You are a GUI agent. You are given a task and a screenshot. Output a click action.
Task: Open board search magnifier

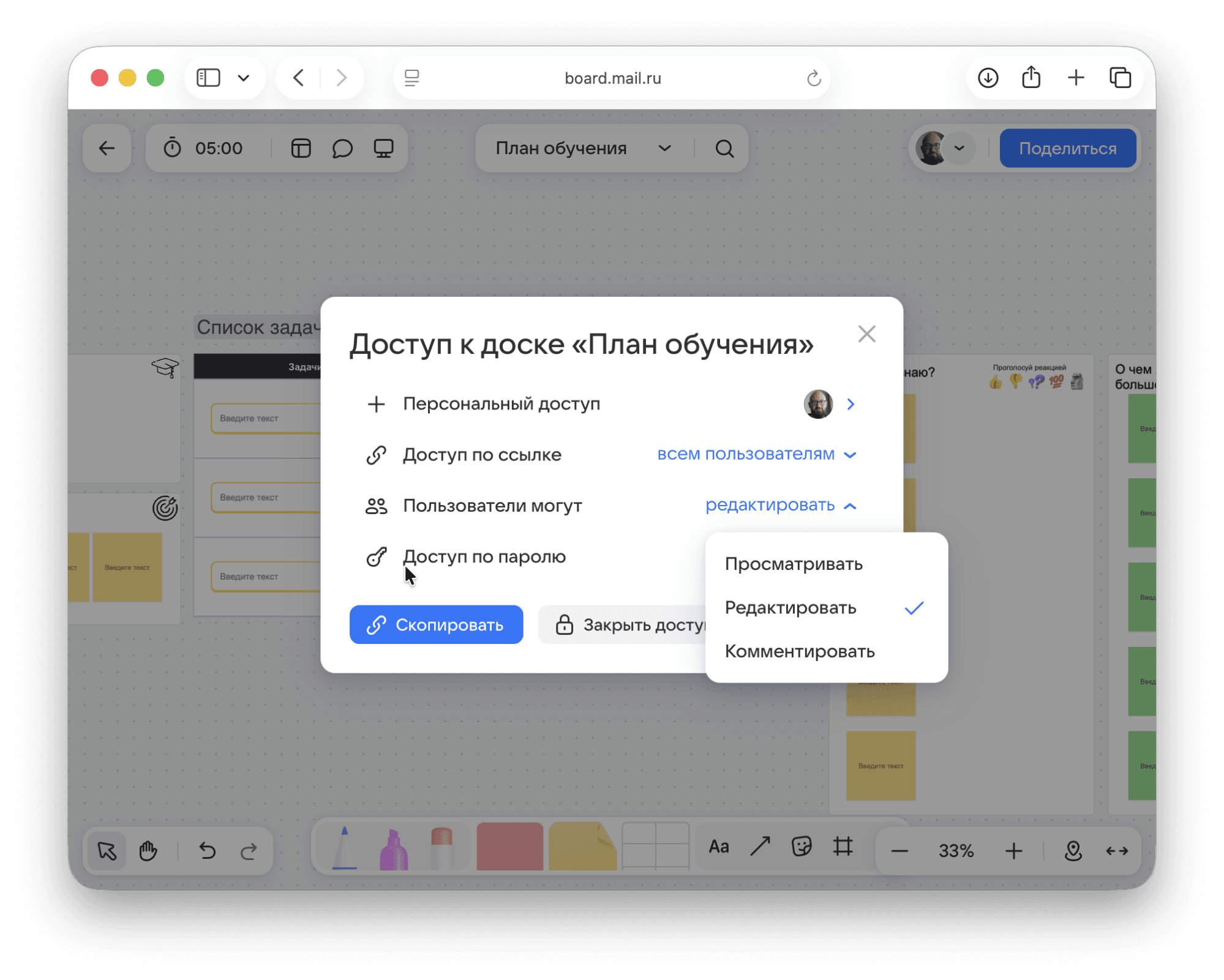click(724, 148)
